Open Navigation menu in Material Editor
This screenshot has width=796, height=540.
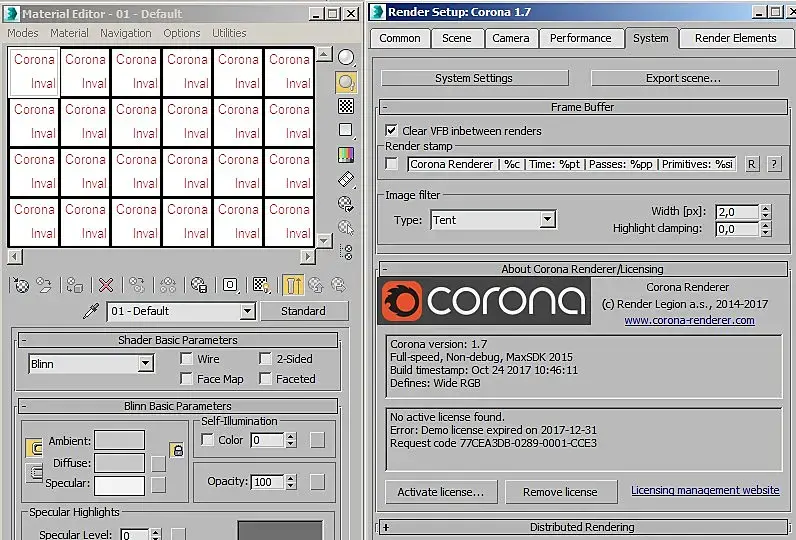125,33
